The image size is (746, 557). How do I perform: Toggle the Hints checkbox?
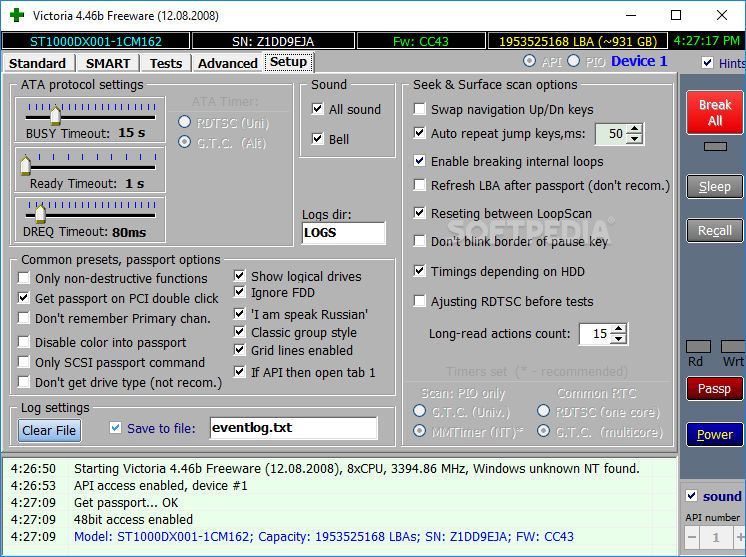(707, 63)
